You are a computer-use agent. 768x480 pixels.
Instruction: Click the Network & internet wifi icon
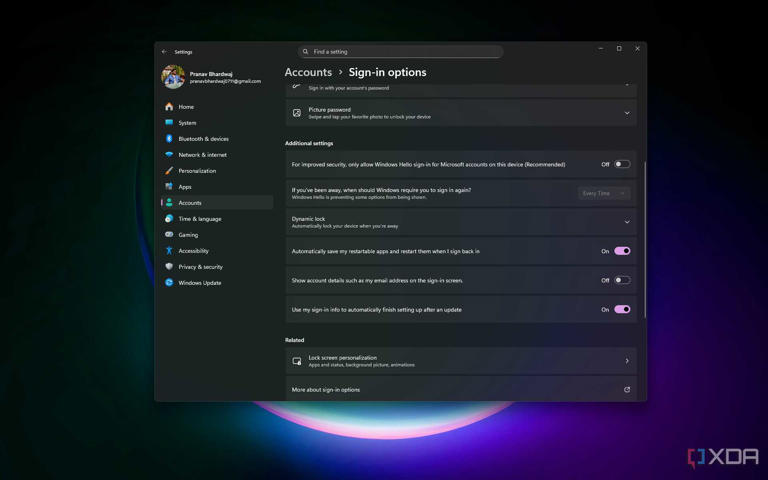169,154
